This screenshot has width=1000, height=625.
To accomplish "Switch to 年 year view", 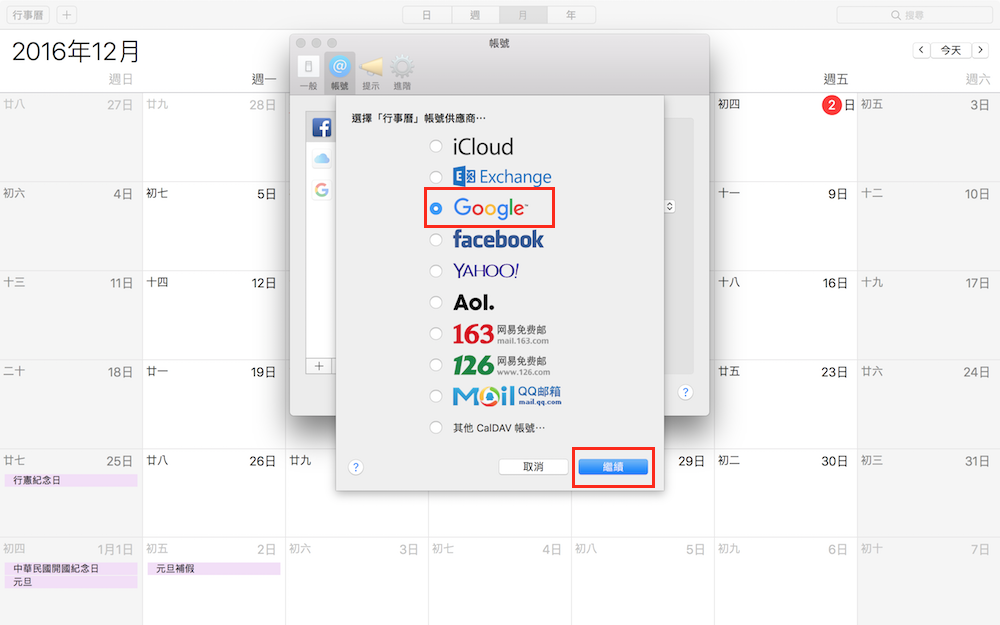I will coord(571,15).
